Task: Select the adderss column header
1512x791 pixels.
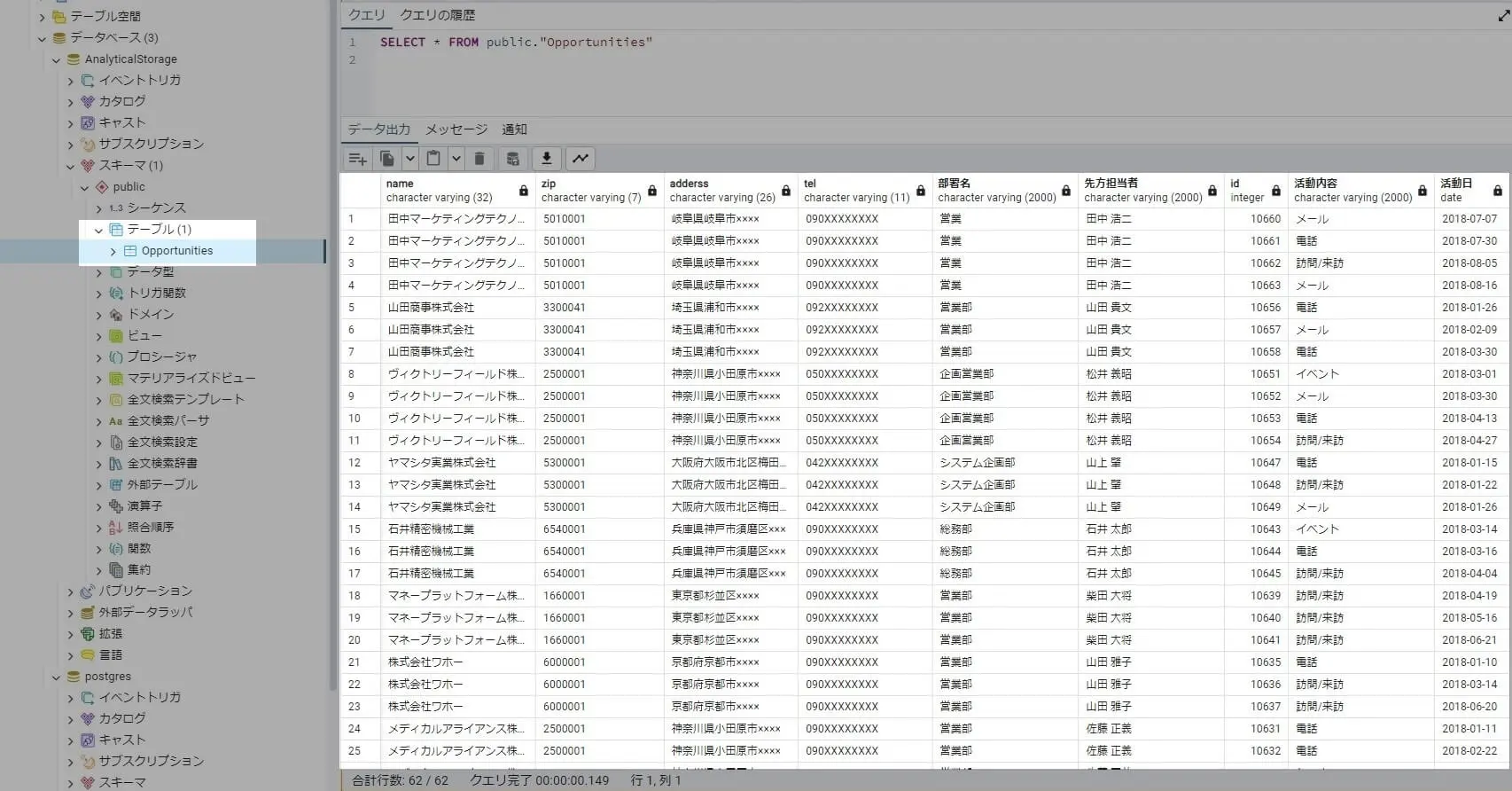Action: coord(730,191)
